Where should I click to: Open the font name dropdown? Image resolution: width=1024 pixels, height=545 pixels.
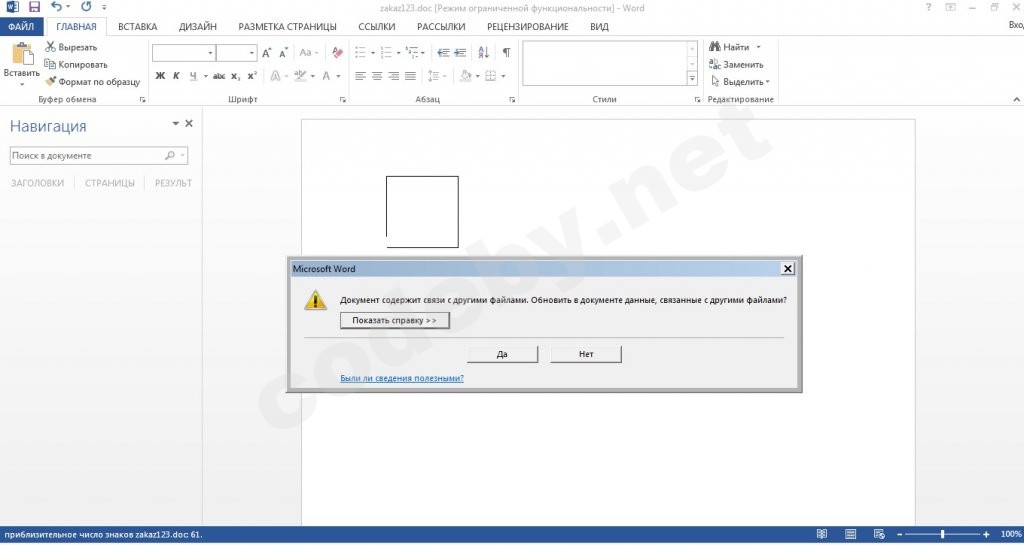210,53
